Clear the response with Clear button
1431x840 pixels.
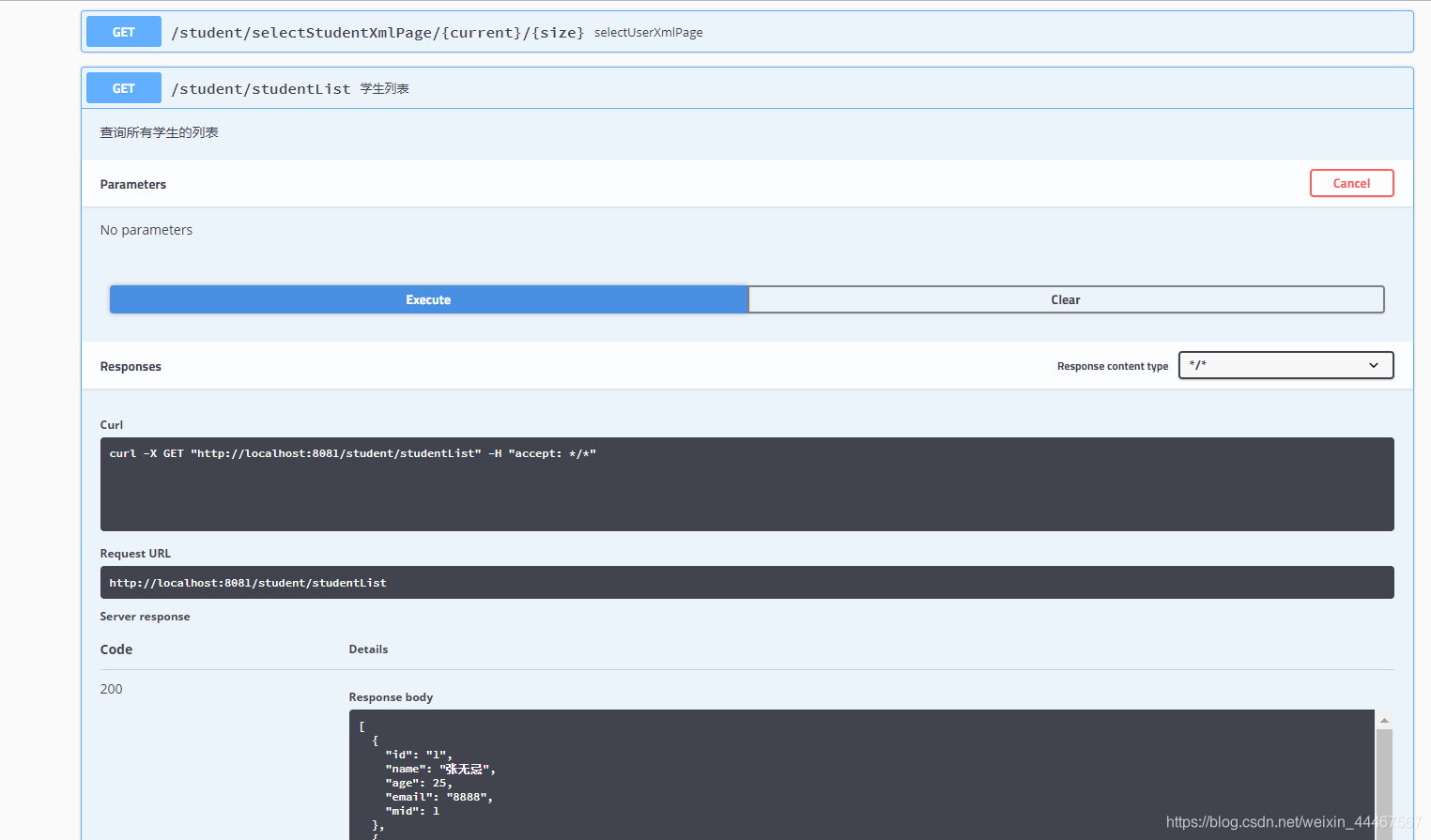[x=1066, y=299]
